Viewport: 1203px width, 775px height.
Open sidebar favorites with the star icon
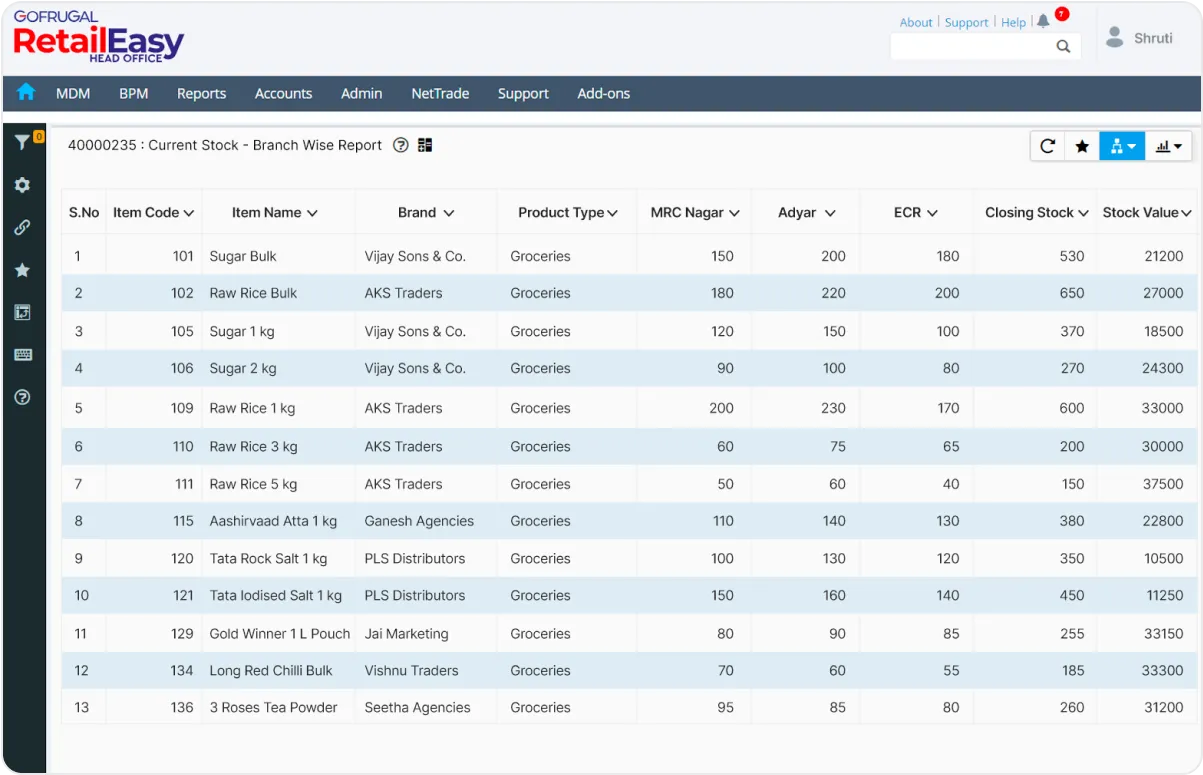(x=24, y=269)
